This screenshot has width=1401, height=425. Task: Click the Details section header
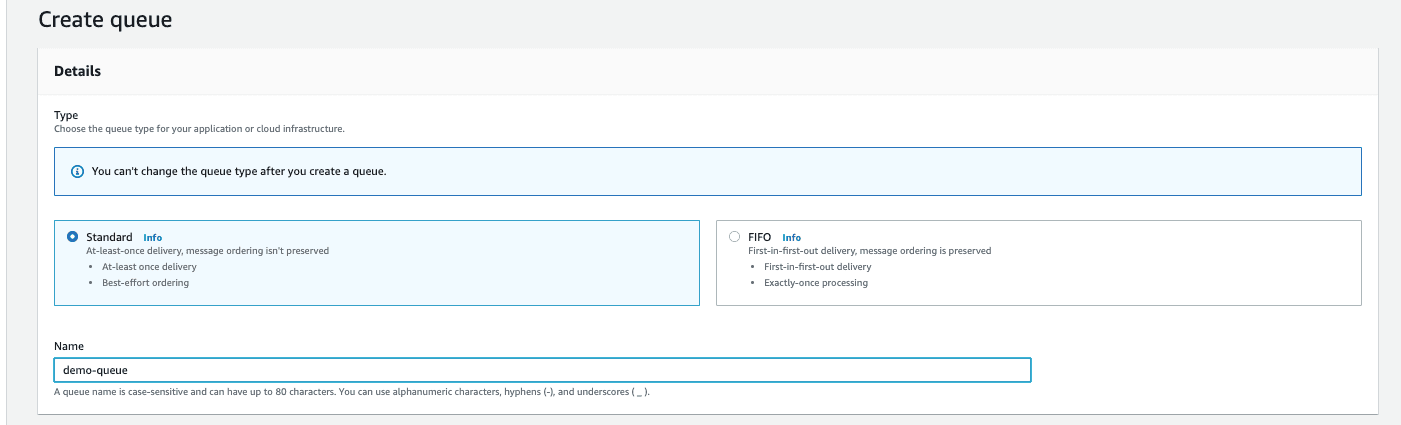coord(78,71)
